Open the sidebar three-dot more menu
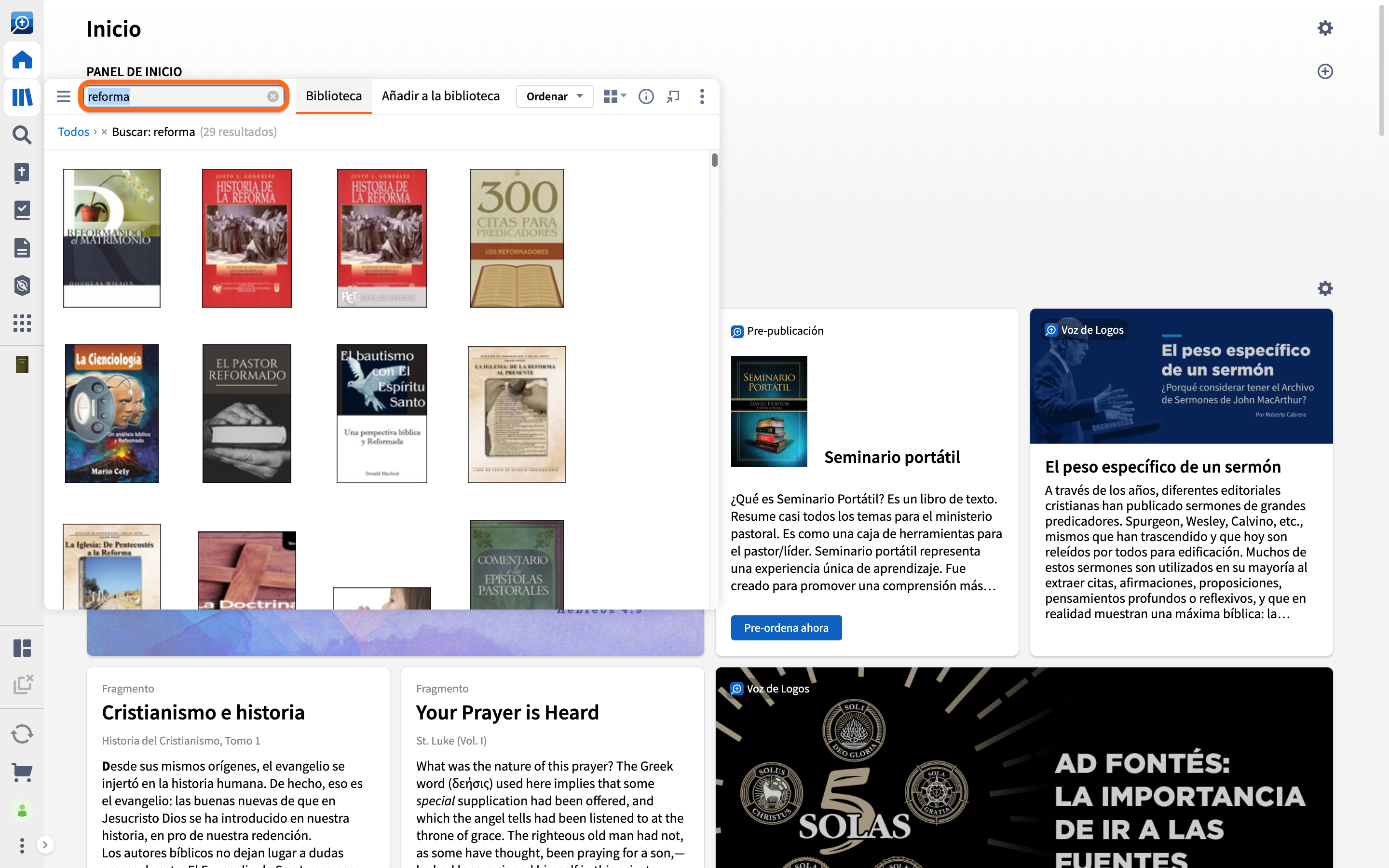1389x868 pixels. [22, 845]
